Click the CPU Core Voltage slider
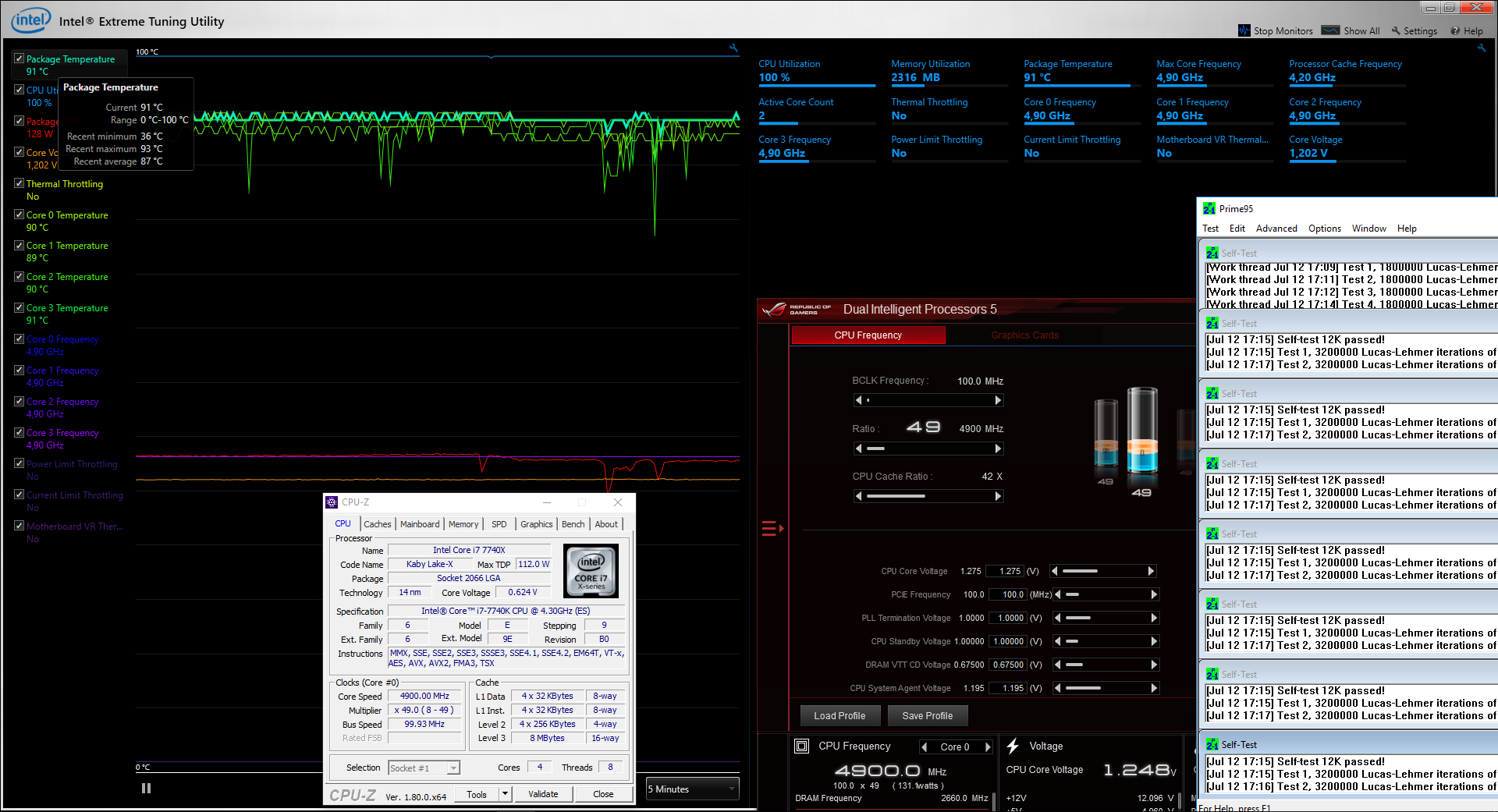 pyautogui.click(x=1102, y=571)
